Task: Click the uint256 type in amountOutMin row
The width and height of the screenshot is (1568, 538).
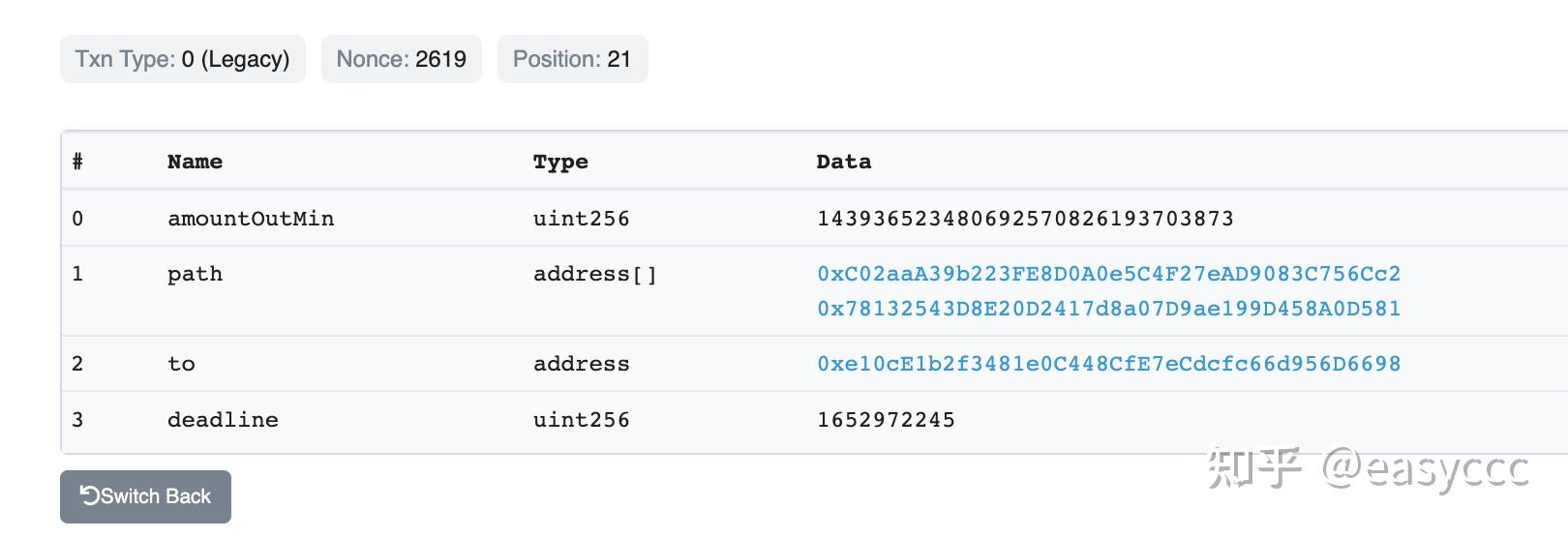Action: pos(581,219)
